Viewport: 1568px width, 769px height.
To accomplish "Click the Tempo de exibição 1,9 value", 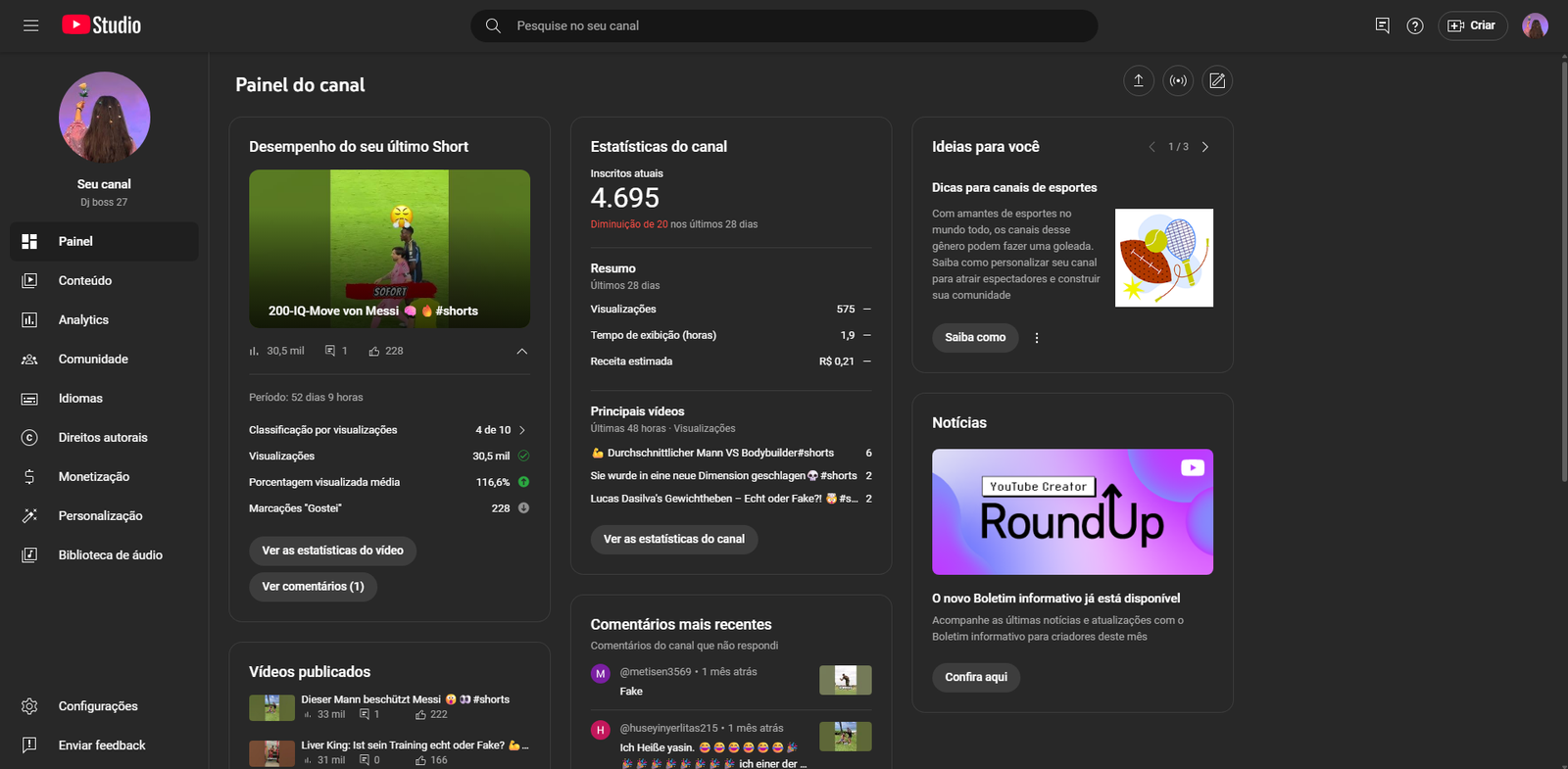I will click(848, 335).
